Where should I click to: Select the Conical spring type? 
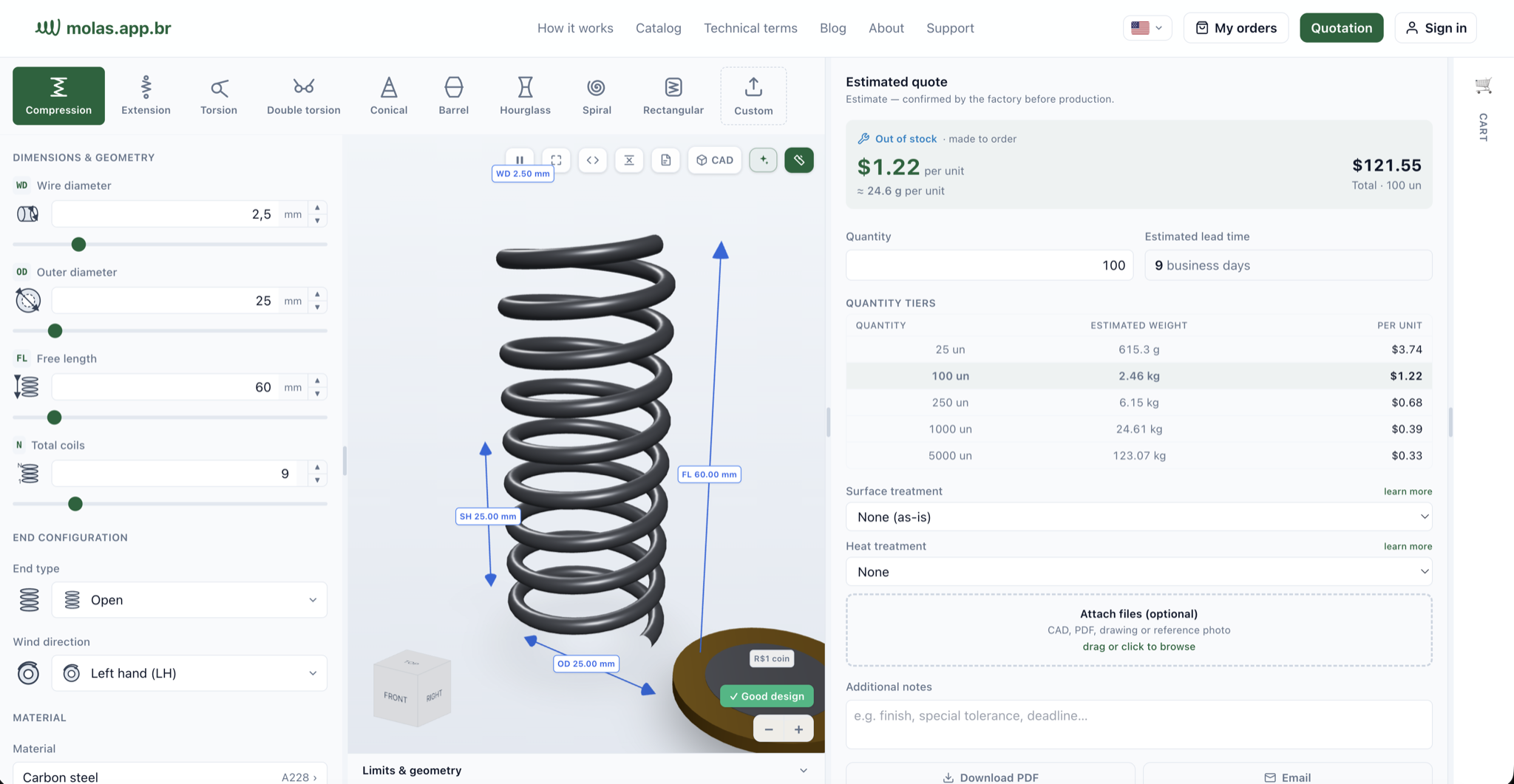[389, 96]
